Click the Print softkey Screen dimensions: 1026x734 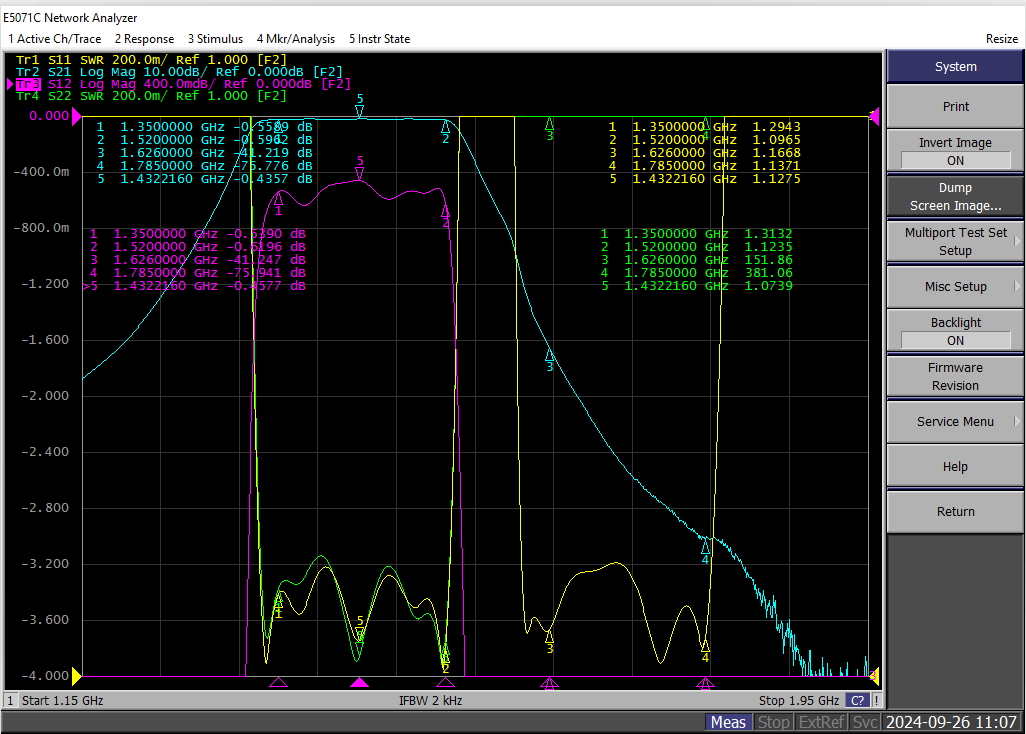955,106
